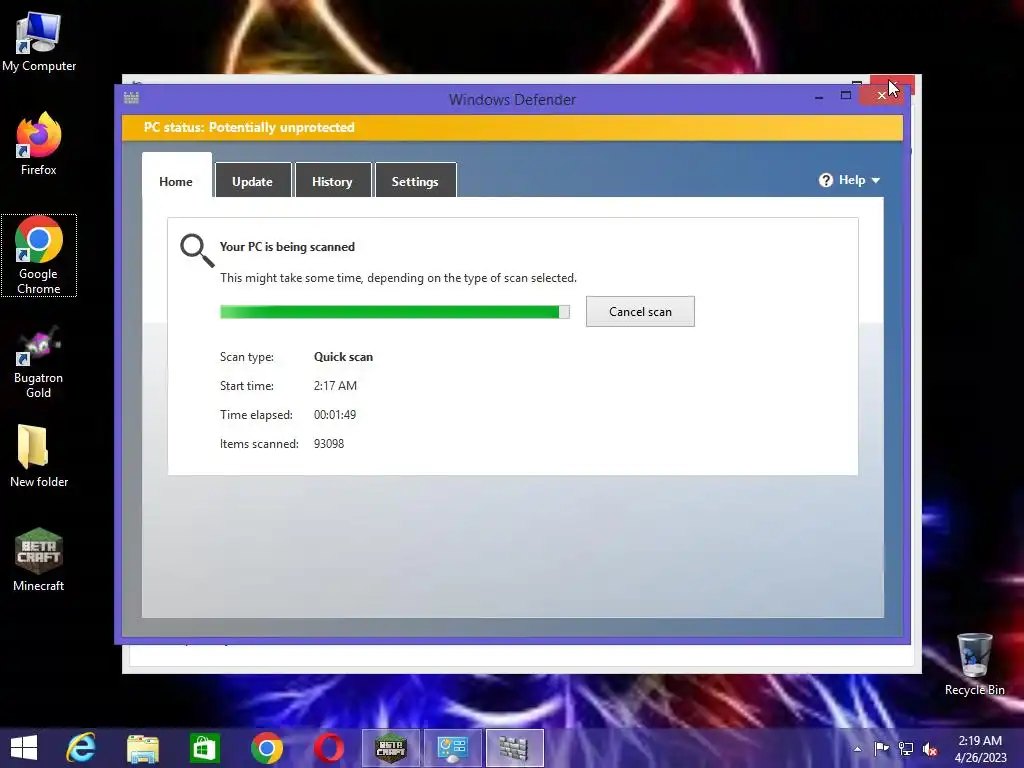1024x768 pixels.
Task: Open Bugatron Gold desktop shortcut
Action: point(39,362)
